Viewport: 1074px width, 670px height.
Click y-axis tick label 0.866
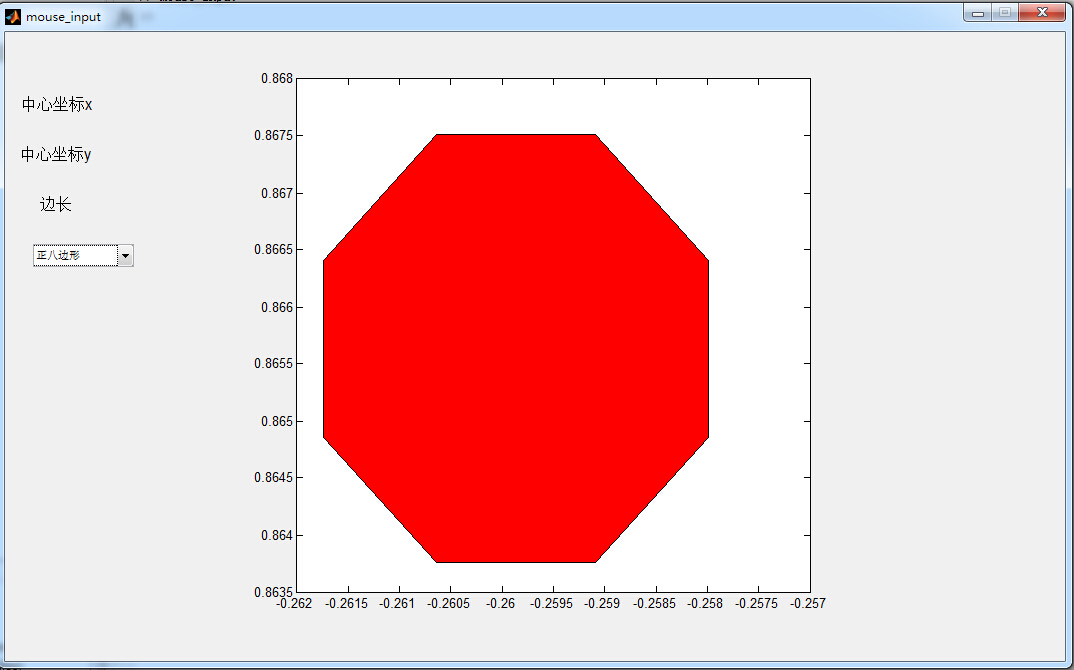point(277,308)
